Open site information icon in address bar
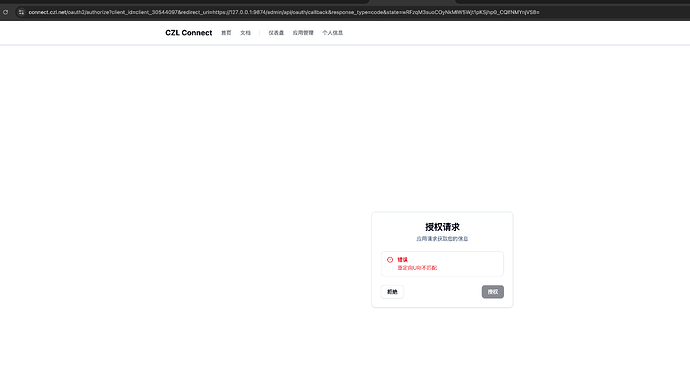Image resolution: width=690 pixels, height=370 pixels. coord(21,12)
